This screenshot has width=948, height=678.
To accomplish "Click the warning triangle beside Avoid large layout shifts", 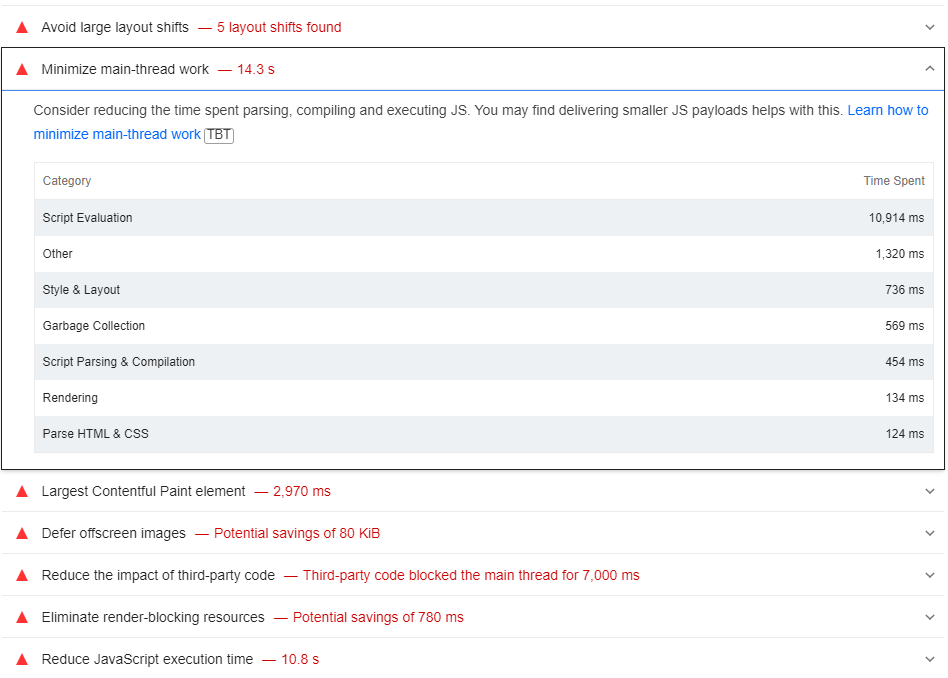I will (21, 27).
